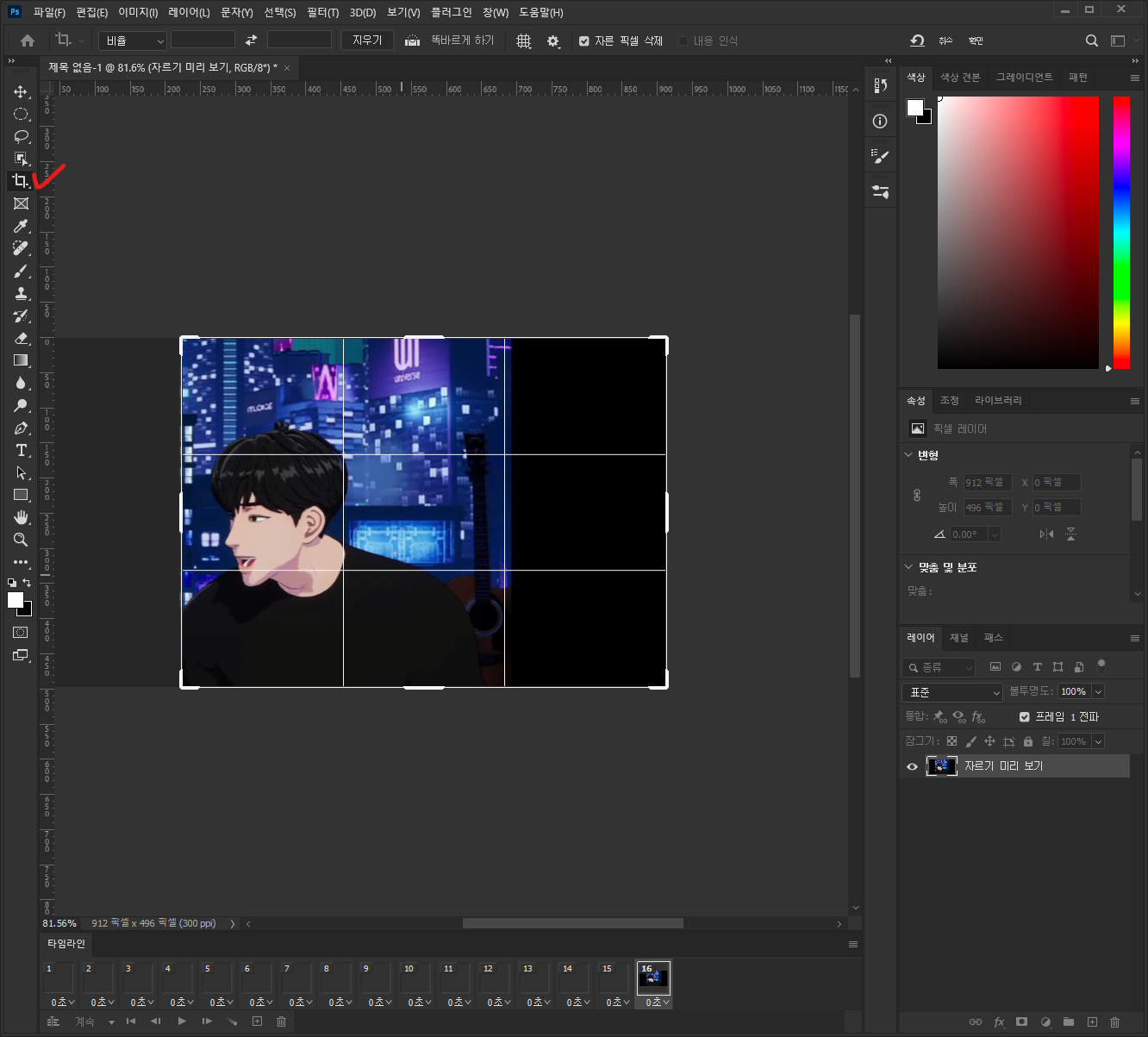1148x1037 pixels.
Task: Click the Home icon in options bar
Action: 28,41
